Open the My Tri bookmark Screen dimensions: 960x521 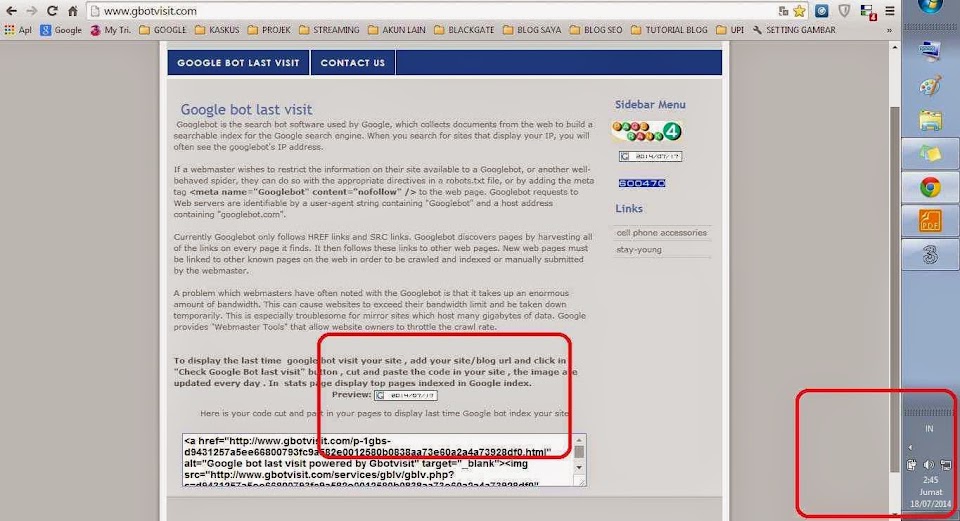pyautogui.click(x=111, y=29)
